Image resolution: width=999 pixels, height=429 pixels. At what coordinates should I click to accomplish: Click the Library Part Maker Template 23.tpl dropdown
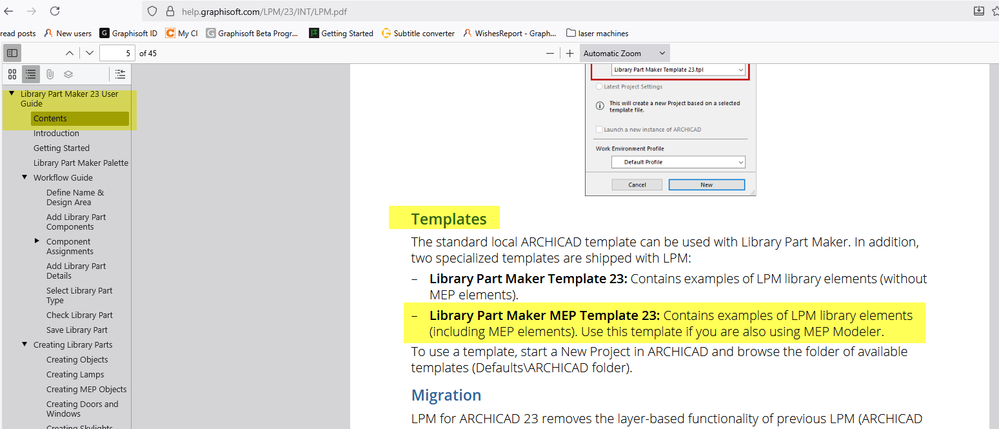tap(678, 69)
